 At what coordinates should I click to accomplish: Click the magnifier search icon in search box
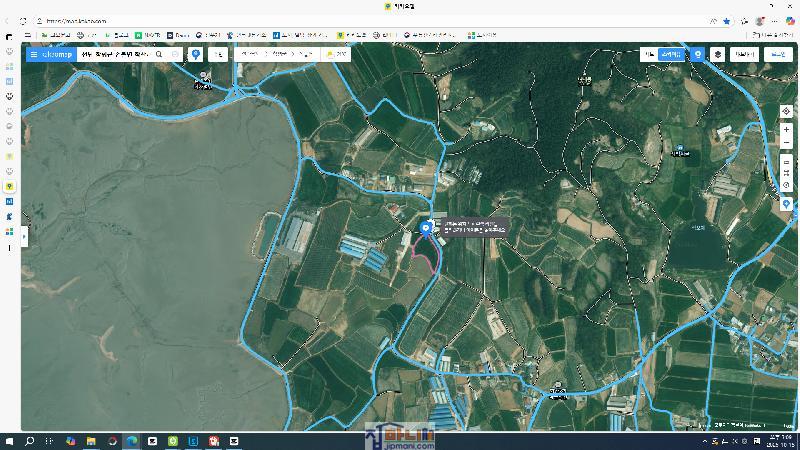pos(159,54)
